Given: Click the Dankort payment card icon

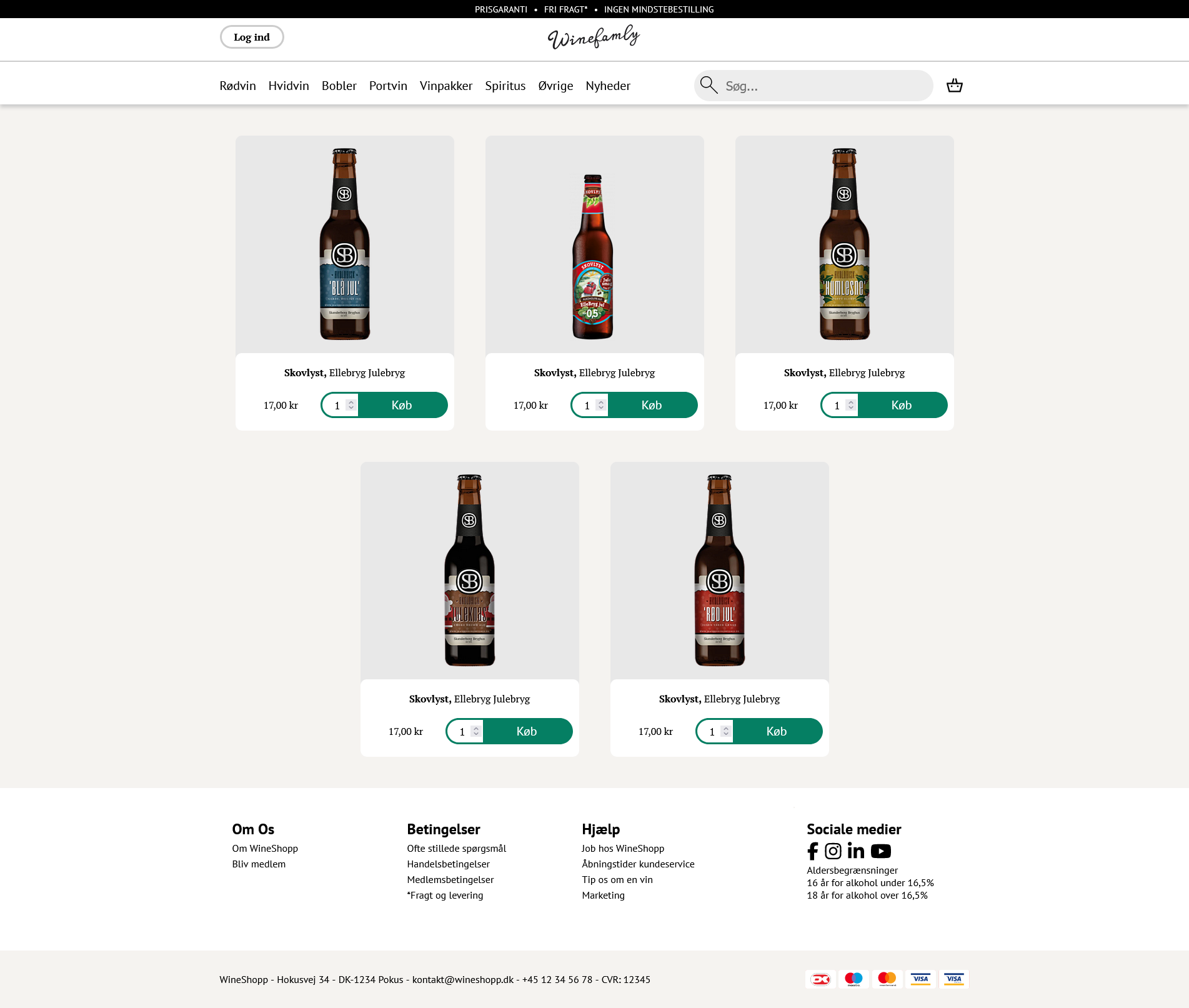Looking at the screenshot, I should (820, 979).
